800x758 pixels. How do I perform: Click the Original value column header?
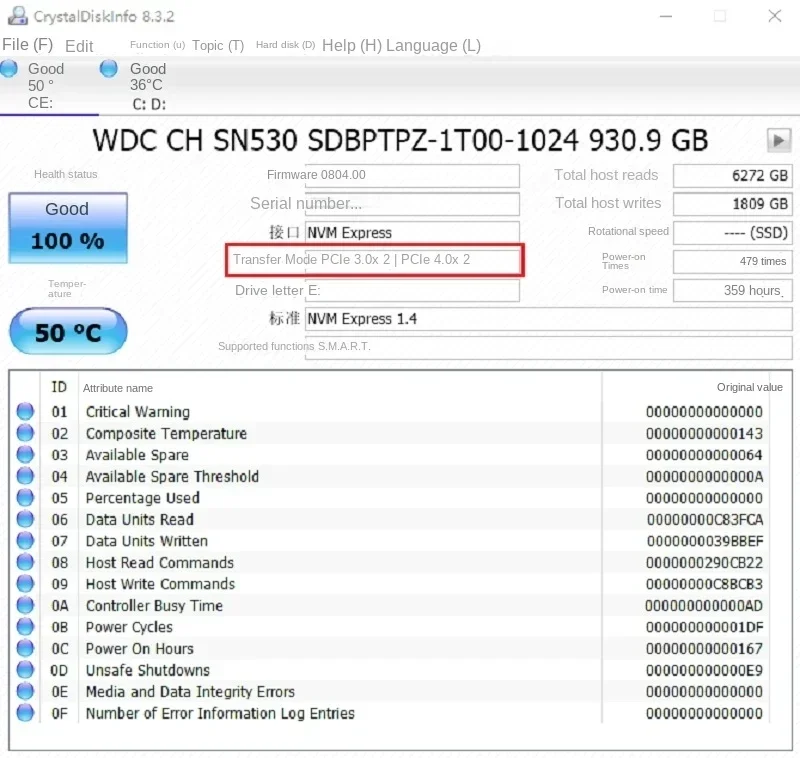click(749, 387)
